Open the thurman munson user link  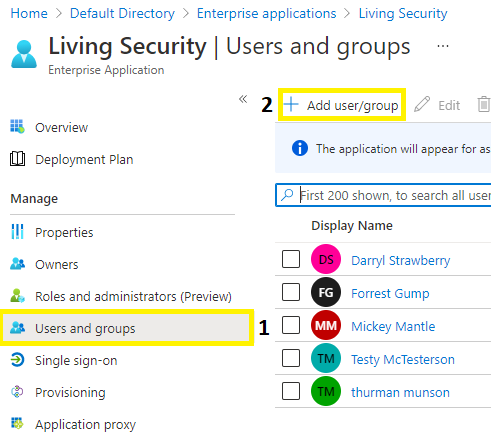point(400,392)
